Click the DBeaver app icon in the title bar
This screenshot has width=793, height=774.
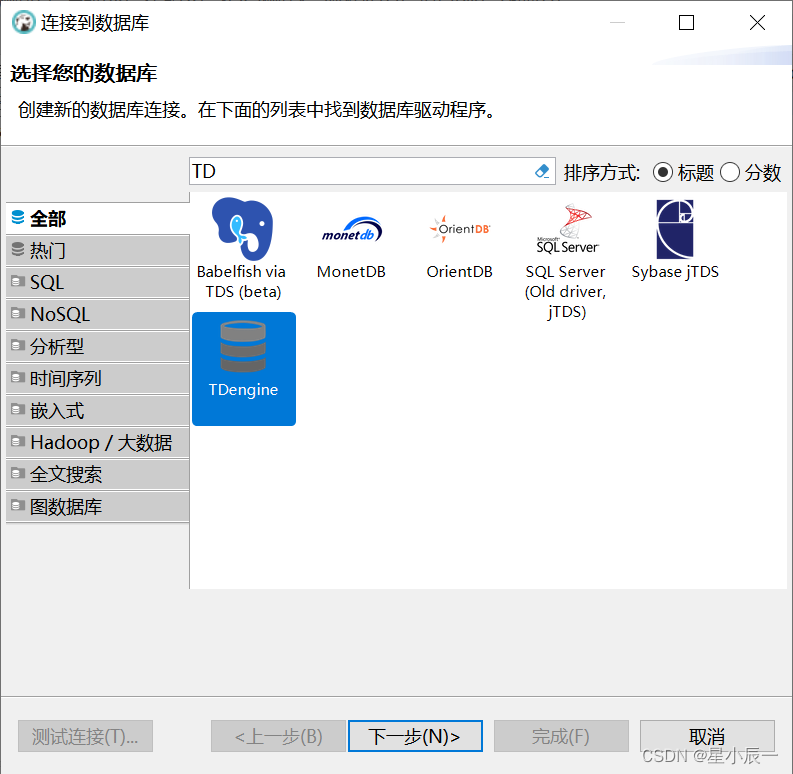(23, 23)
